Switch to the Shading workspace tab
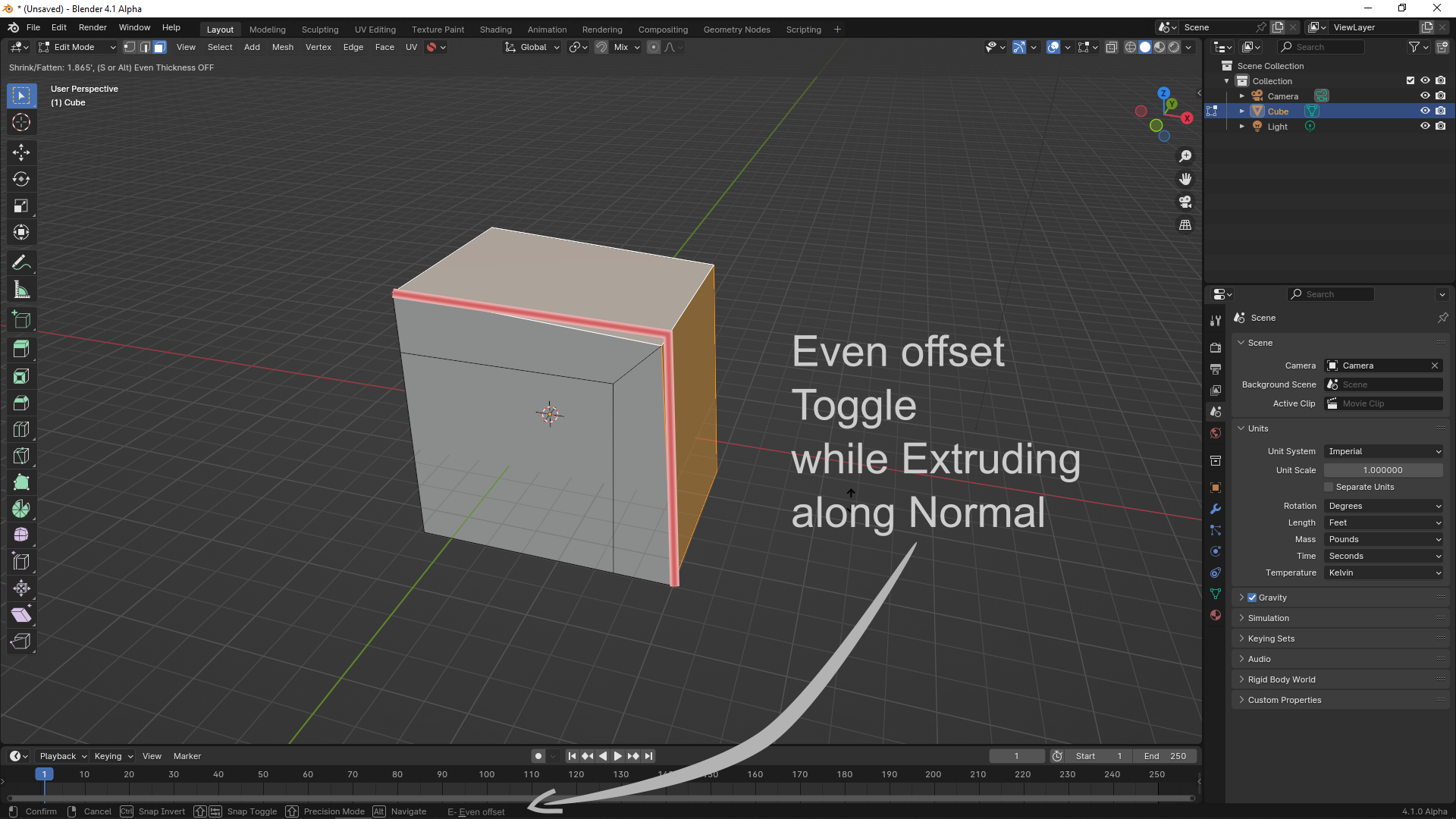Image resolution: width=1456 pixels, height=819 pixels. (x=496, y=30)
